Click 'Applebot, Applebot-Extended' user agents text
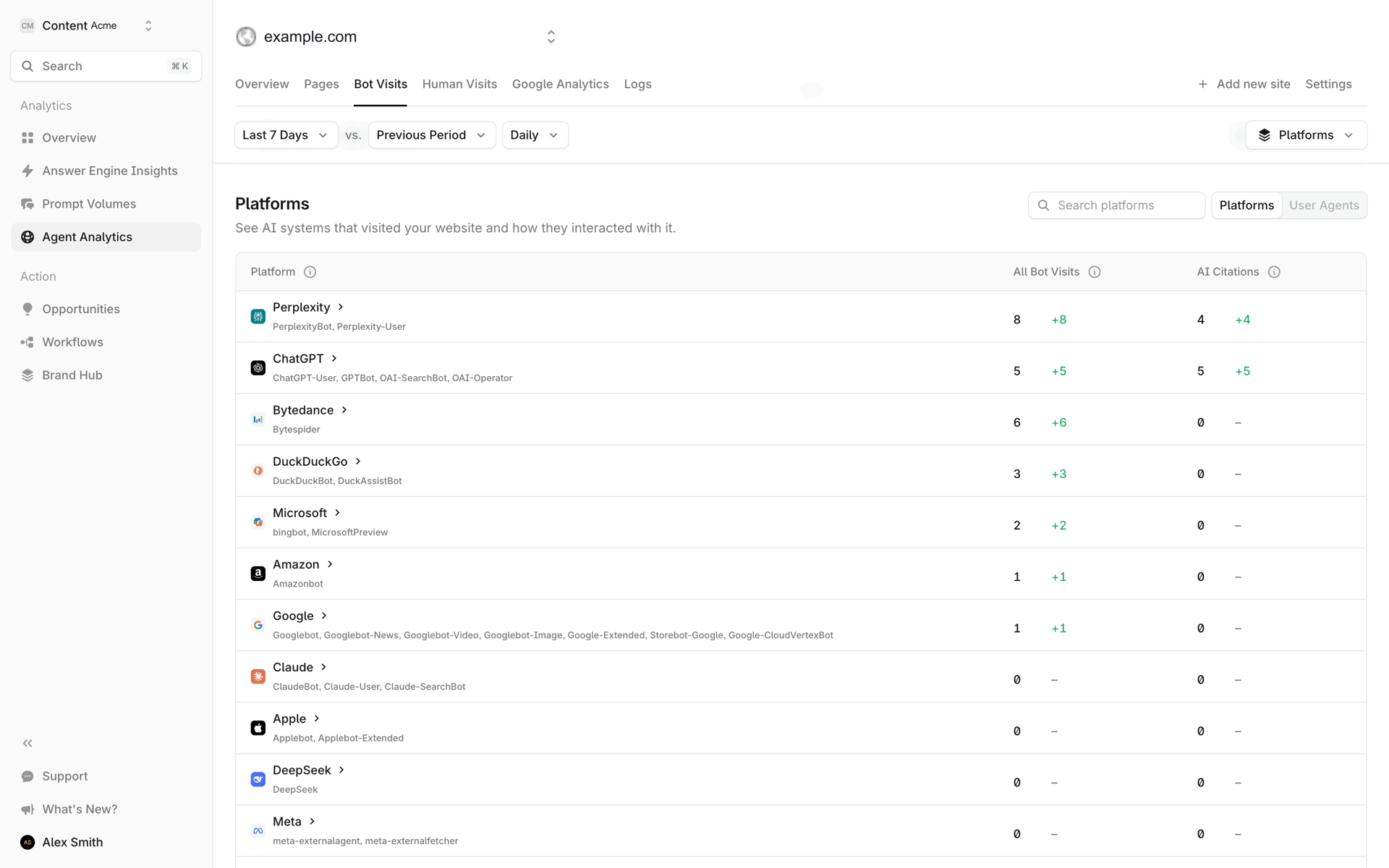 (x=338, y=739)
